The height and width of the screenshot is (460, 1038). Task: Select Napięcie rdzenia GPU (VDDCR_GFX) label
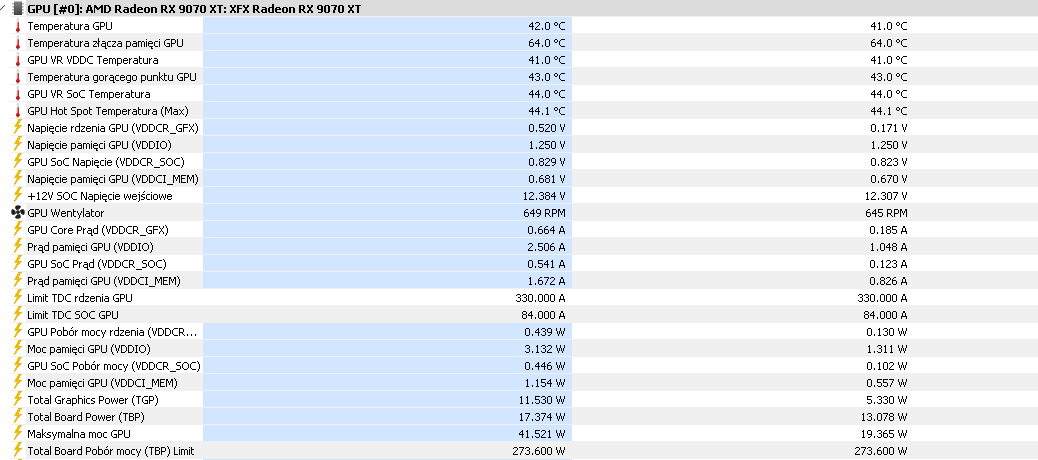[113, 128]
